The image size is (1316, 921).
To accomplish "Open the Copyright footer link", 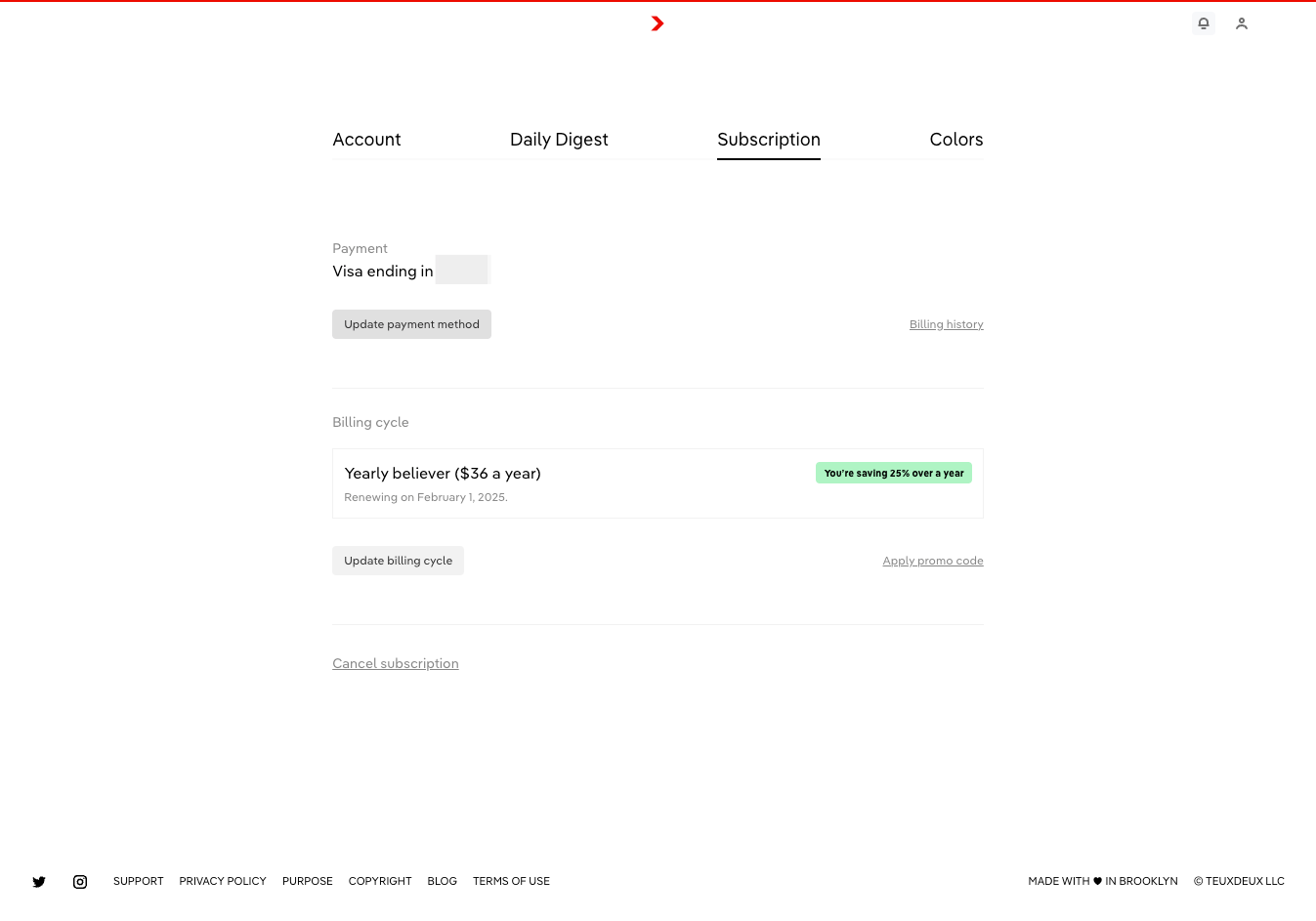I will point(380,881).
